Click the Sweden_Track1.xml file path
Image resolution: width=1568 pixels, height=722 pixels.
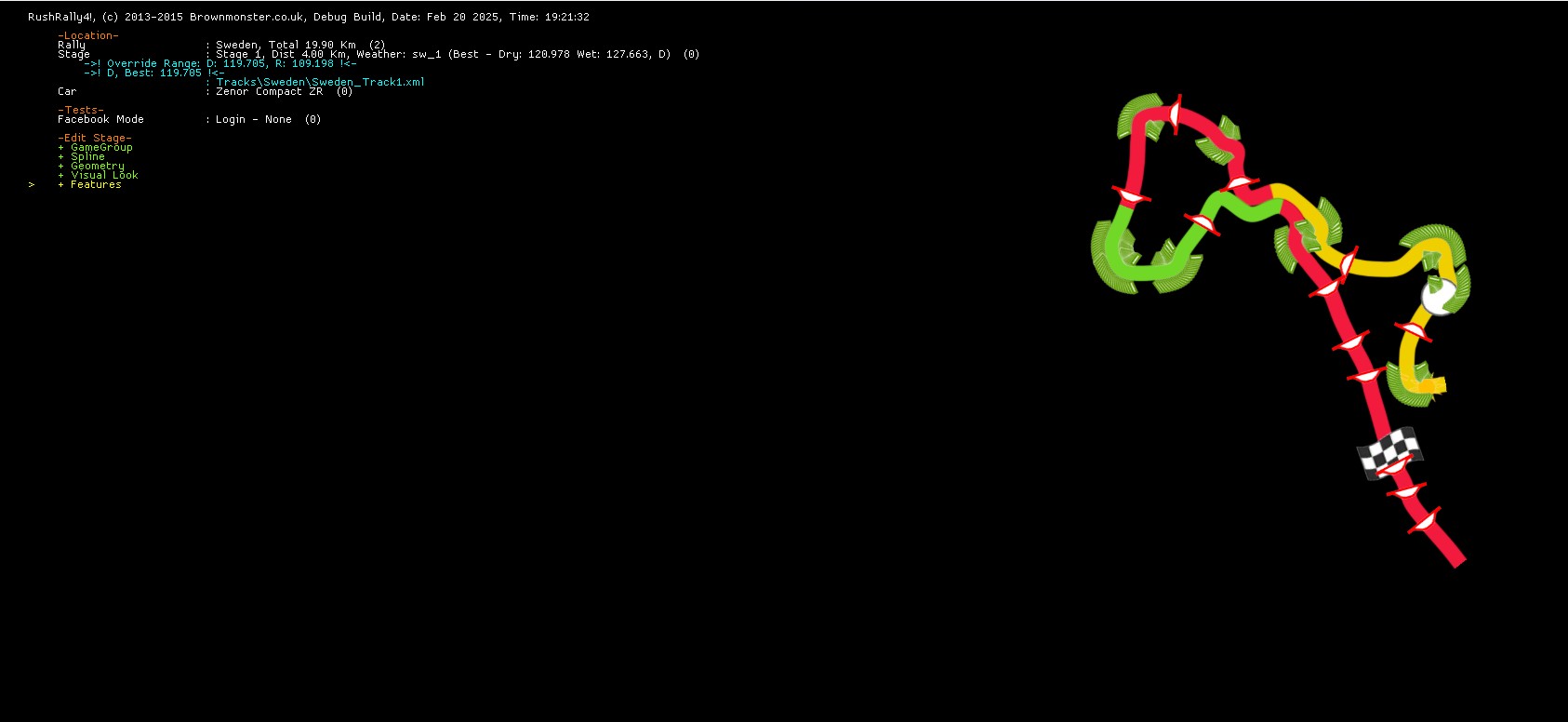click(x=320, y=82)
